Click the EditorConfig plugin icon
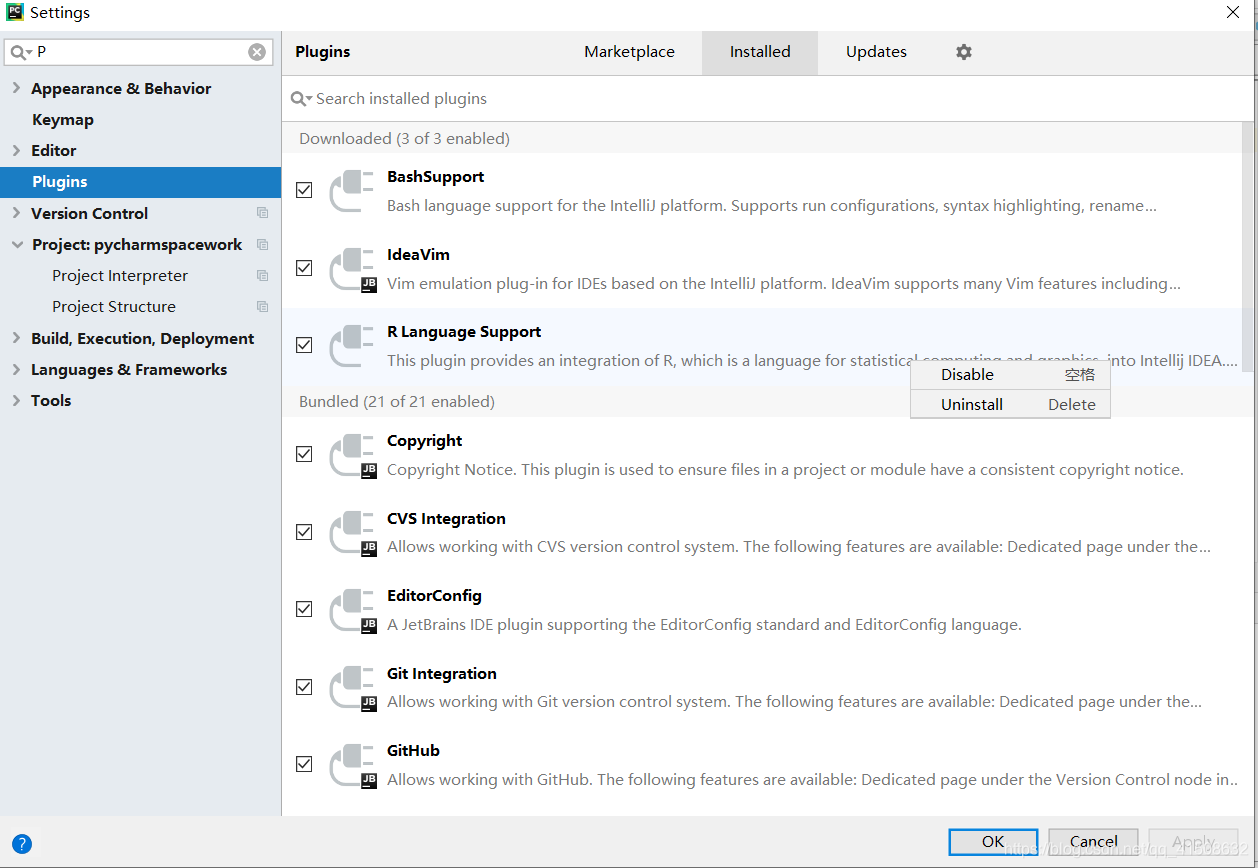 [x=352, y=610]
